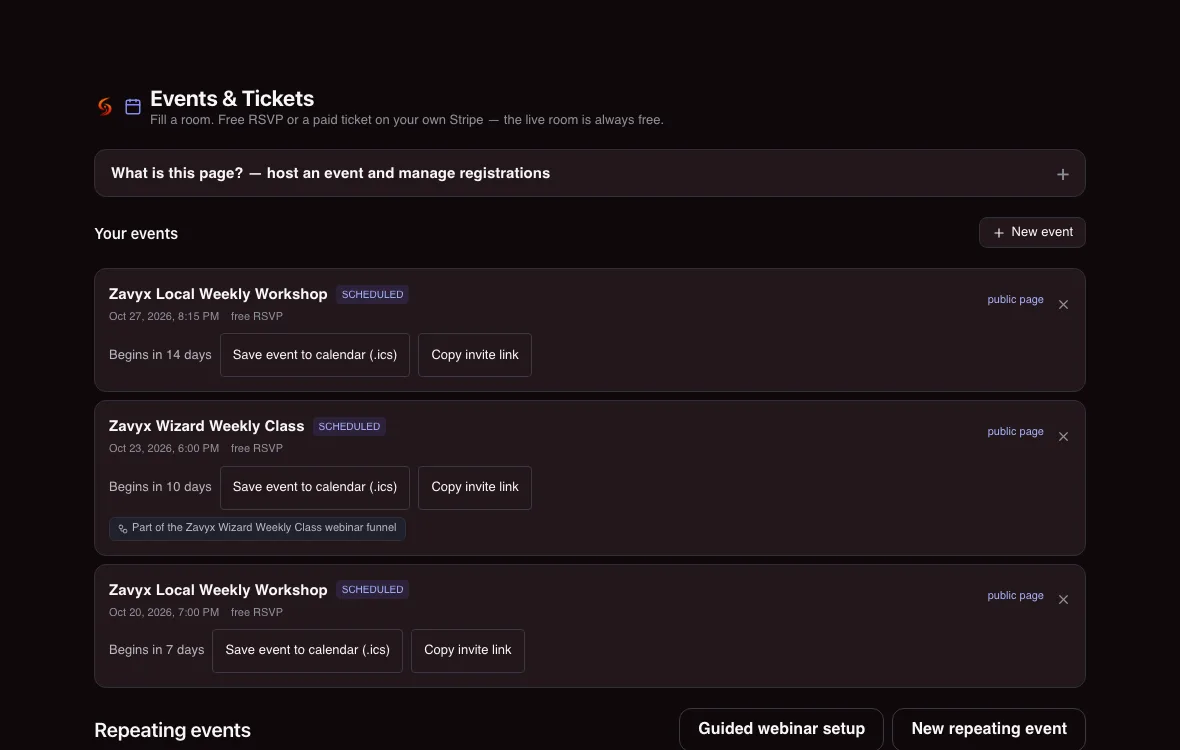The height and width of the screenshot is (750, 1180).
Task: Click the 'Begins in 10 days' text
Action: click(160, 487)
